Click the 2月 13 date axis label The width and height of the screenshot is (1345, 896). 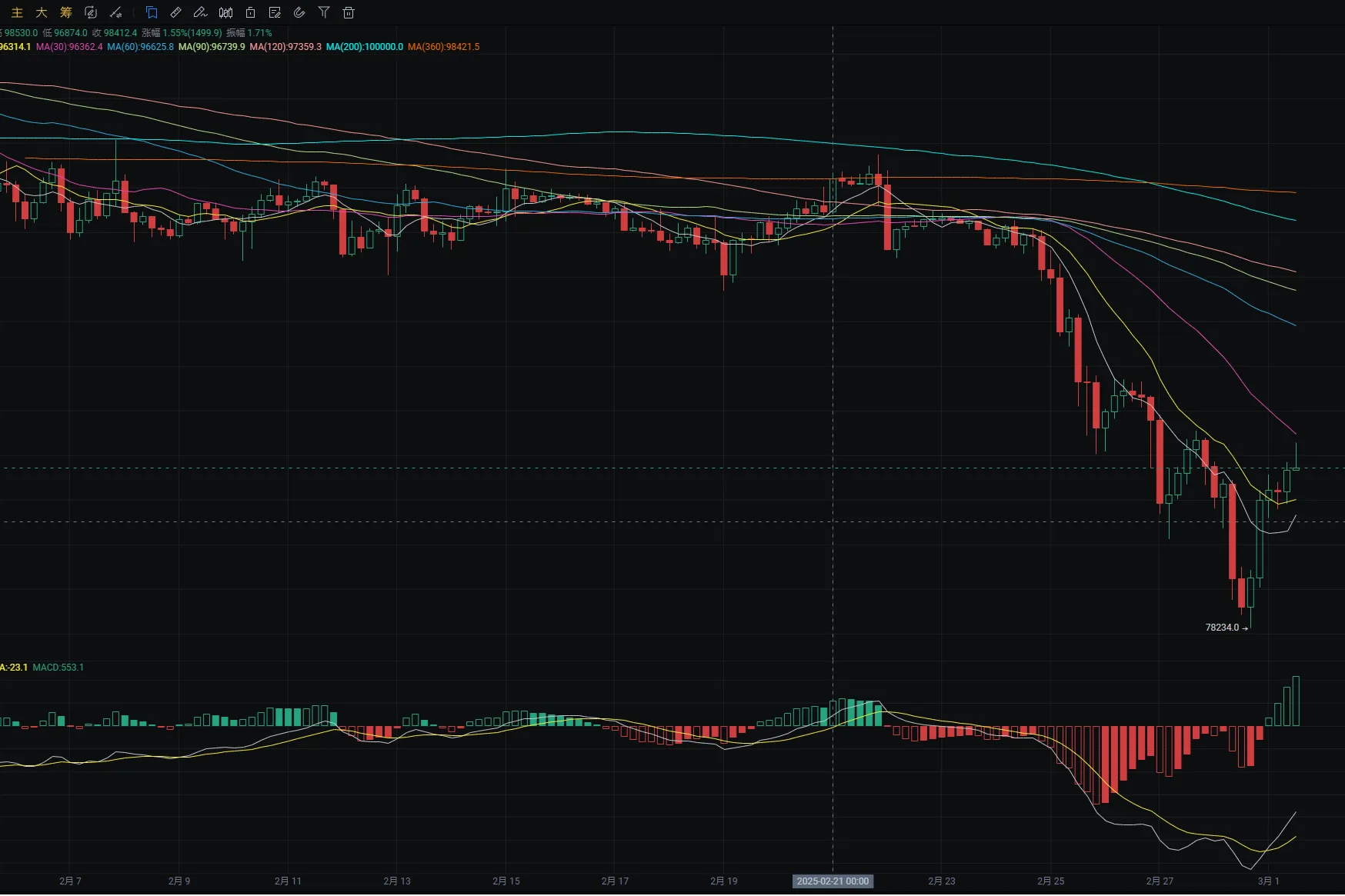click(x=397, y=881)
